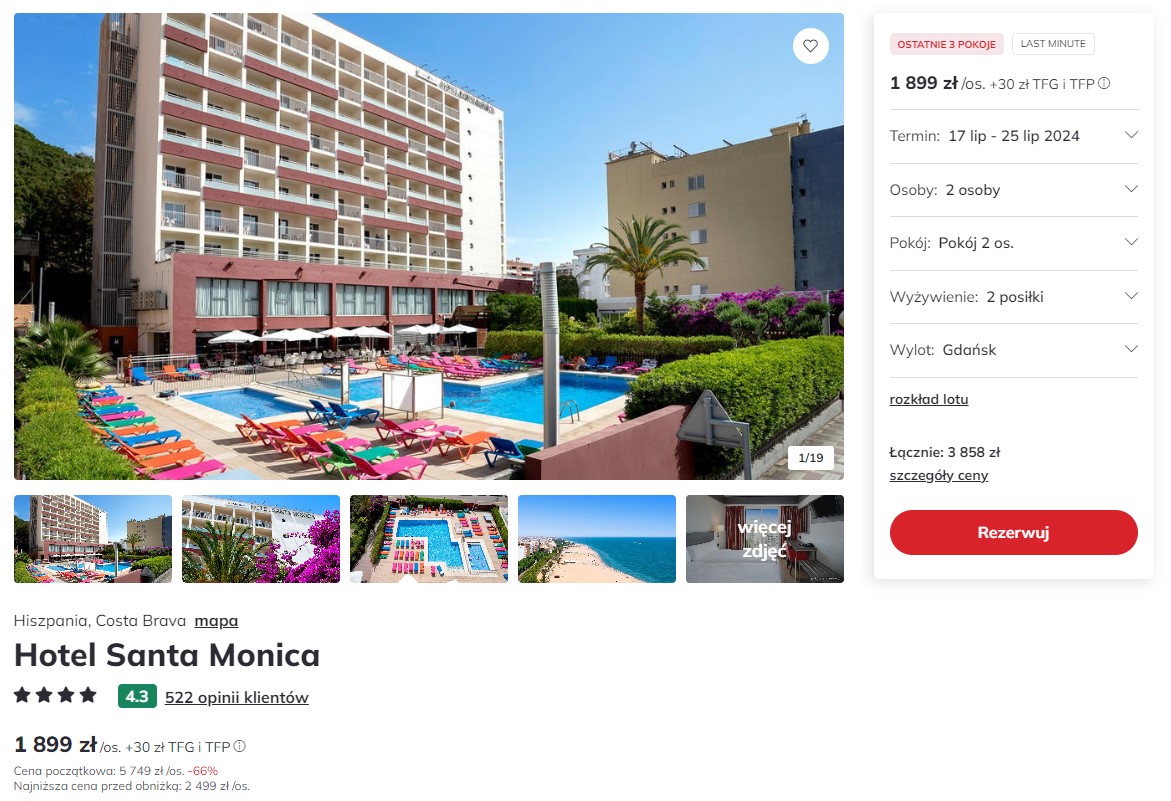Select the bougainvillea hotel facade thumbnail
The image size is (1171, 801).
click(261, 539)
